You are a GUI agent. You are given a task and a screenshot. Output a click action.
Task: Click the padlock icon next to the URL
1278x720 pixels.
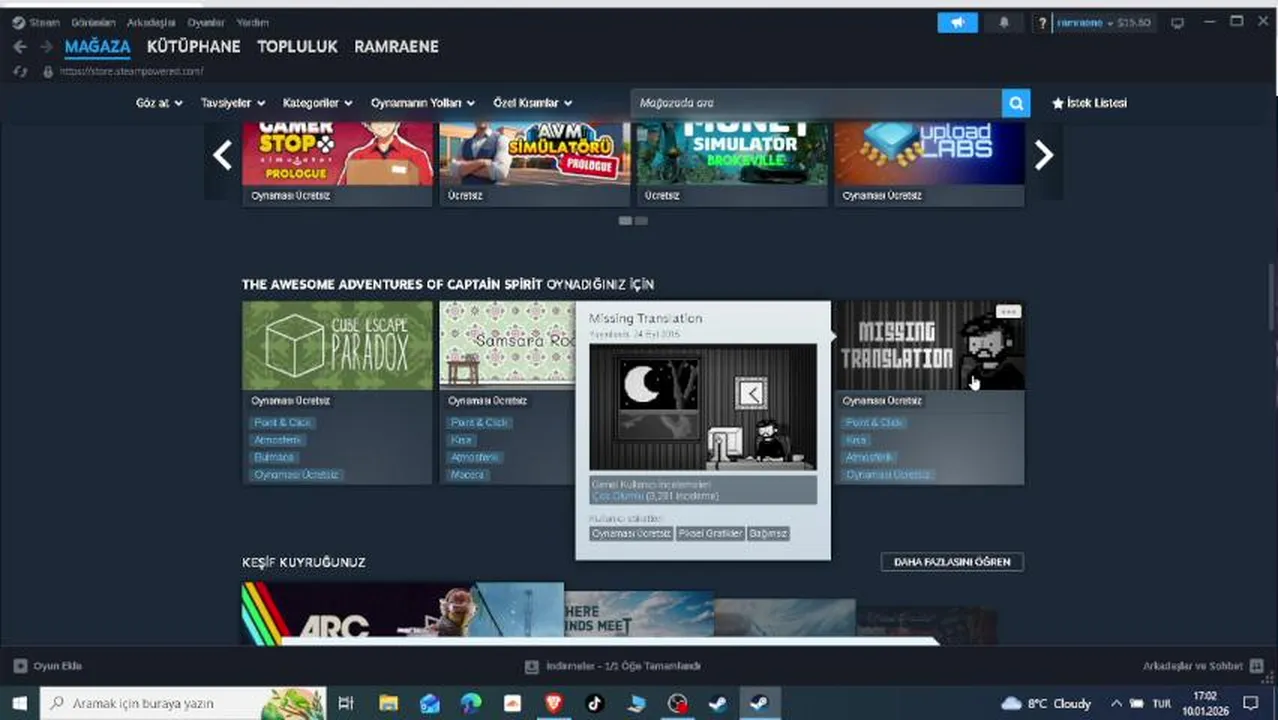(x=47, y=72)
